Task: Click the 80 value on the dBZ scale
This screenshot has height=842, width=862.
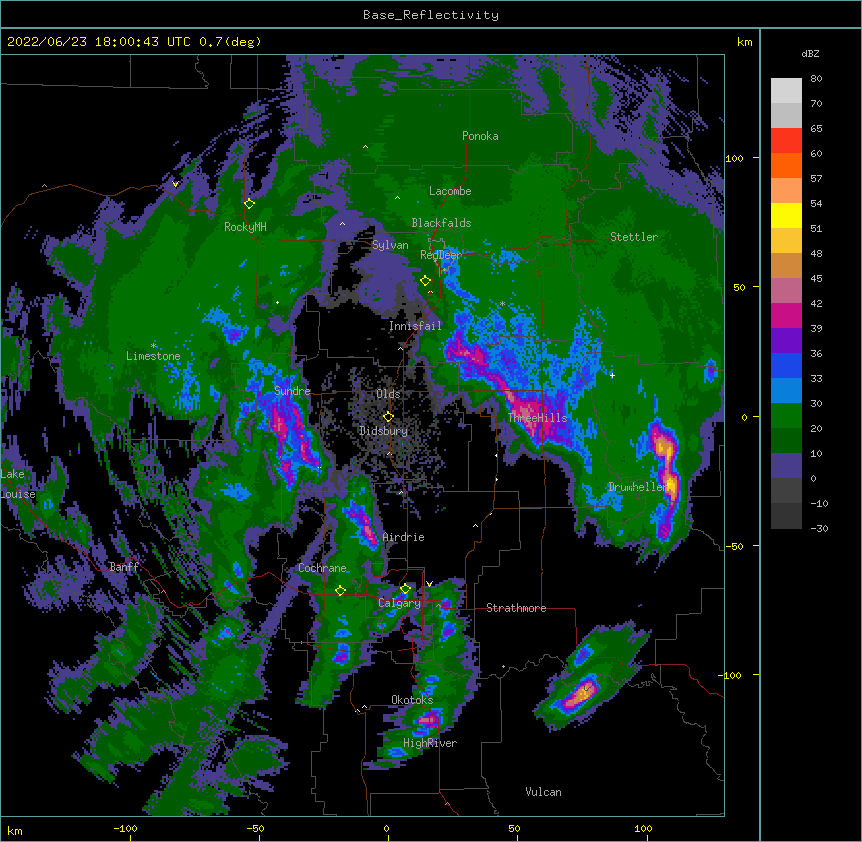Action: pyautogui.click(x=816, y=79)
